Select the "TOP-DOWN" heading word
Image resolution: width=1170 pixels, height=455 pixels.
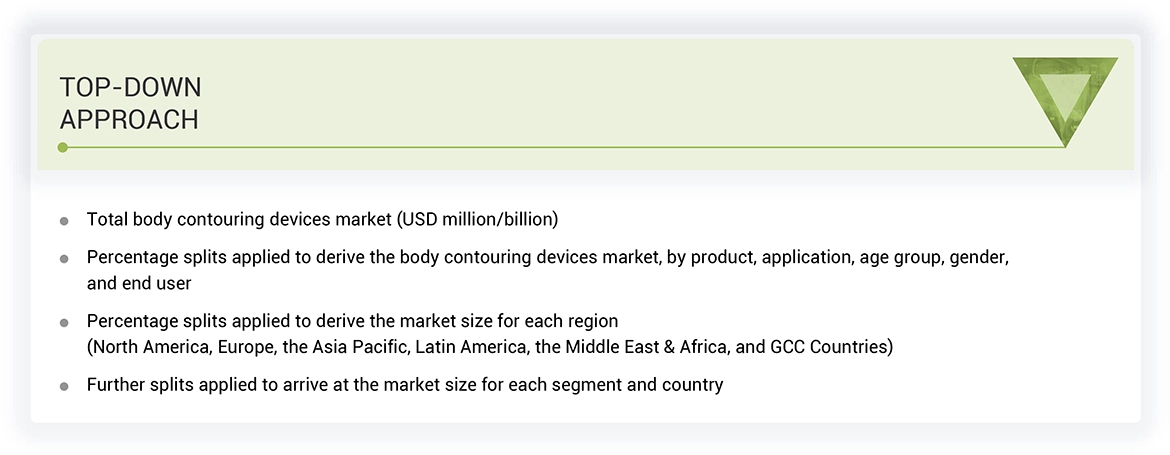click(x=131, y=89)
